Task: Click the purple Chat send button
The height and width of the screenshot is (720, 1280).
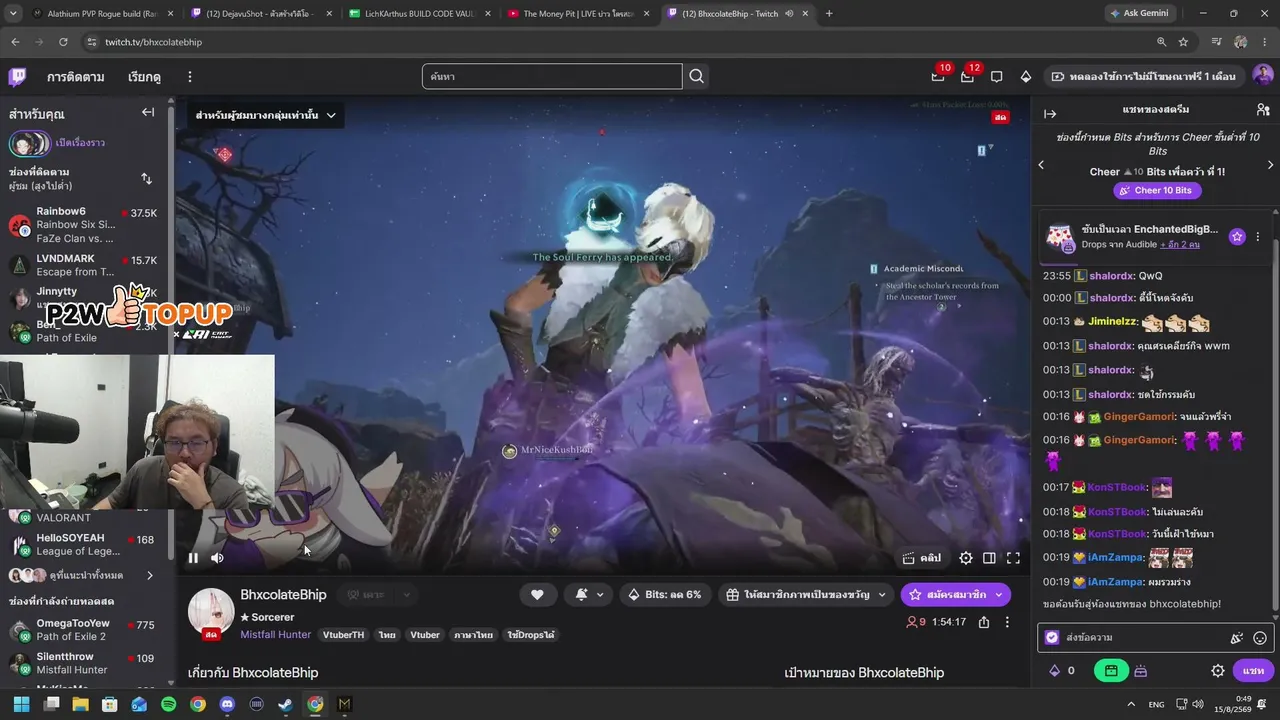Action: pyautogui.click(x=1253, y=671)
